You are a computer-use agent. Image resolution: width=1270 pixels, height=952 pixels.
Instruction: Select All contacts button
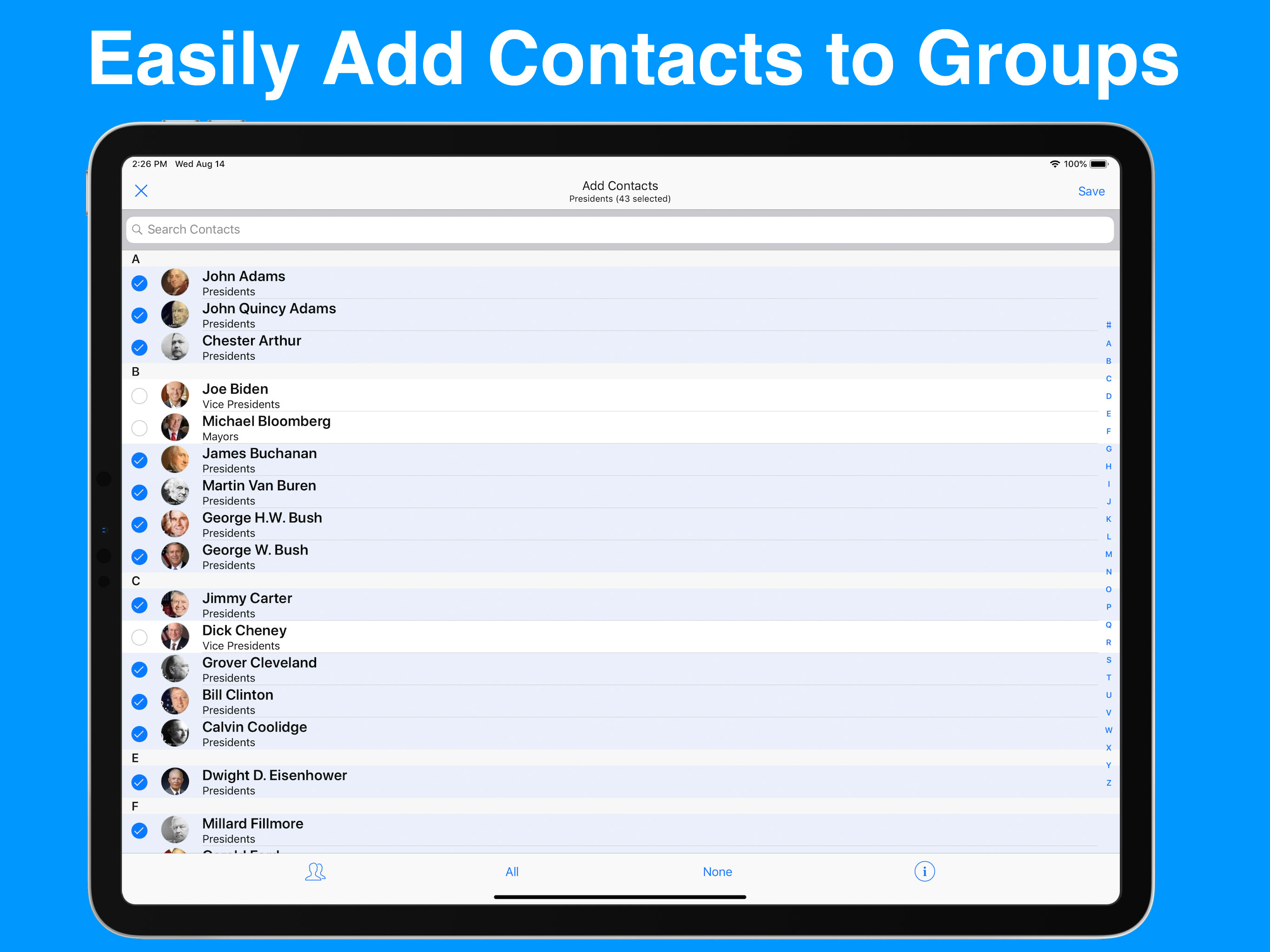pos(511,872)
